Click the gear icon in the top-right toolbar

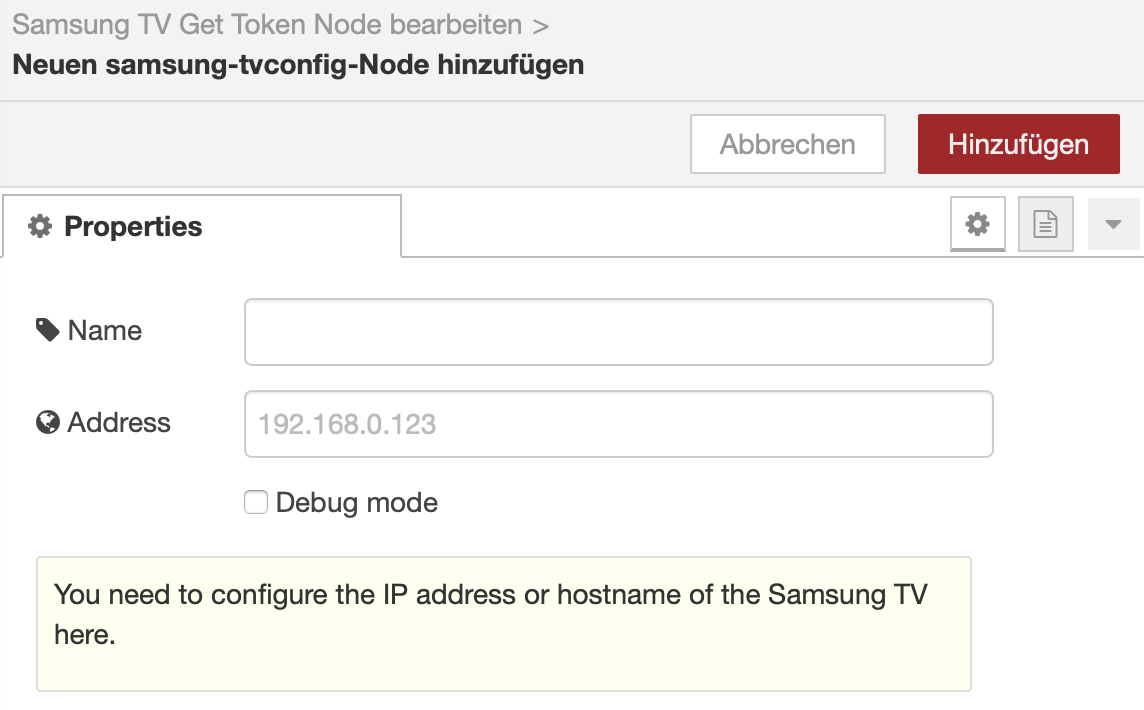click(x=977, y=224)
